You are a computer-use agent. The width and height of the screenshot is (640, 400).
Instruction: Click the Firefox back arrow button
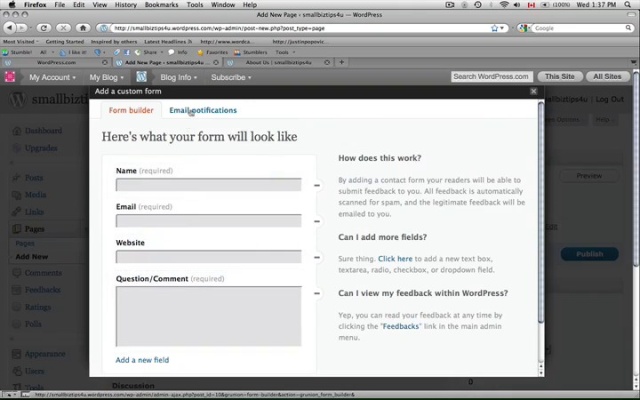click(x=9, y=28)
